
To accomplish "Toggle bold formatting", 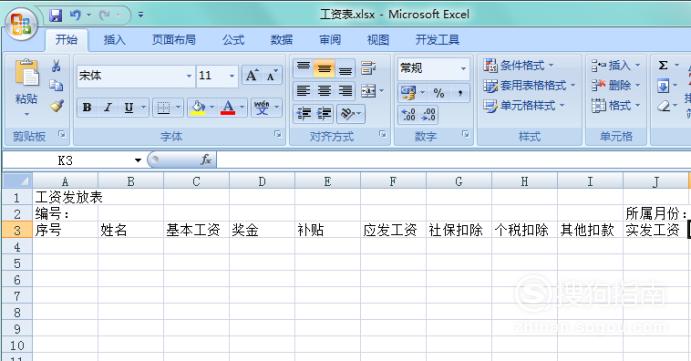I will coord(87,107).
